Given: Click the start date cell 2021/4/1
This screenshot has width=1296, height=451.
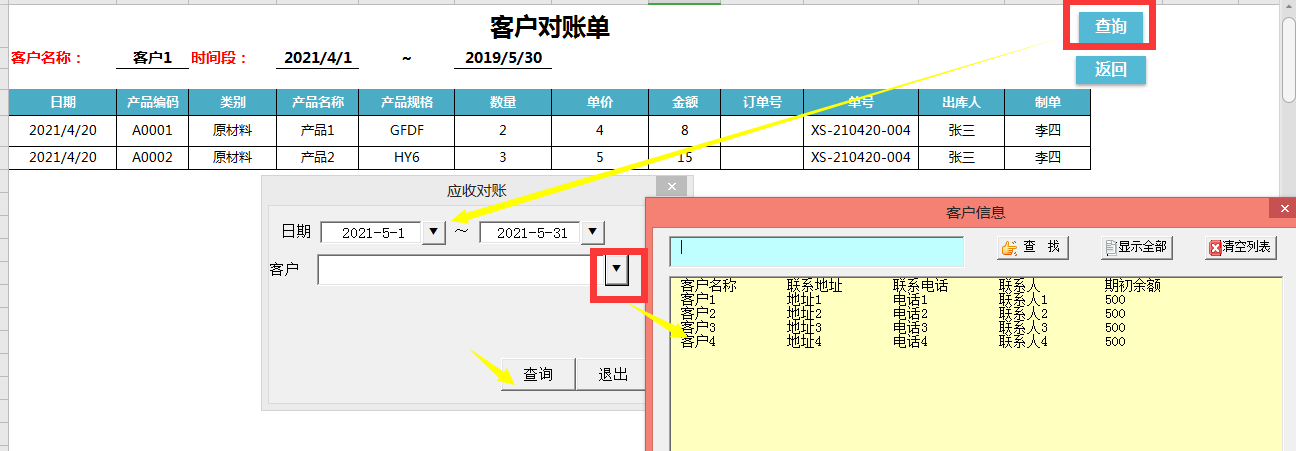Looking at the screenshot, I should [x=318, y=58].
